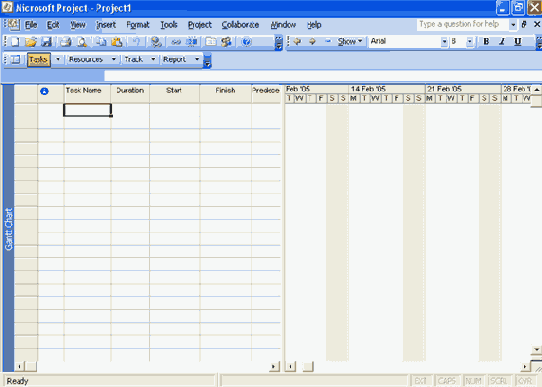Open the Format menu
Image resolution: width=542 pixels, height=387 pixels.
click(138, 25)
